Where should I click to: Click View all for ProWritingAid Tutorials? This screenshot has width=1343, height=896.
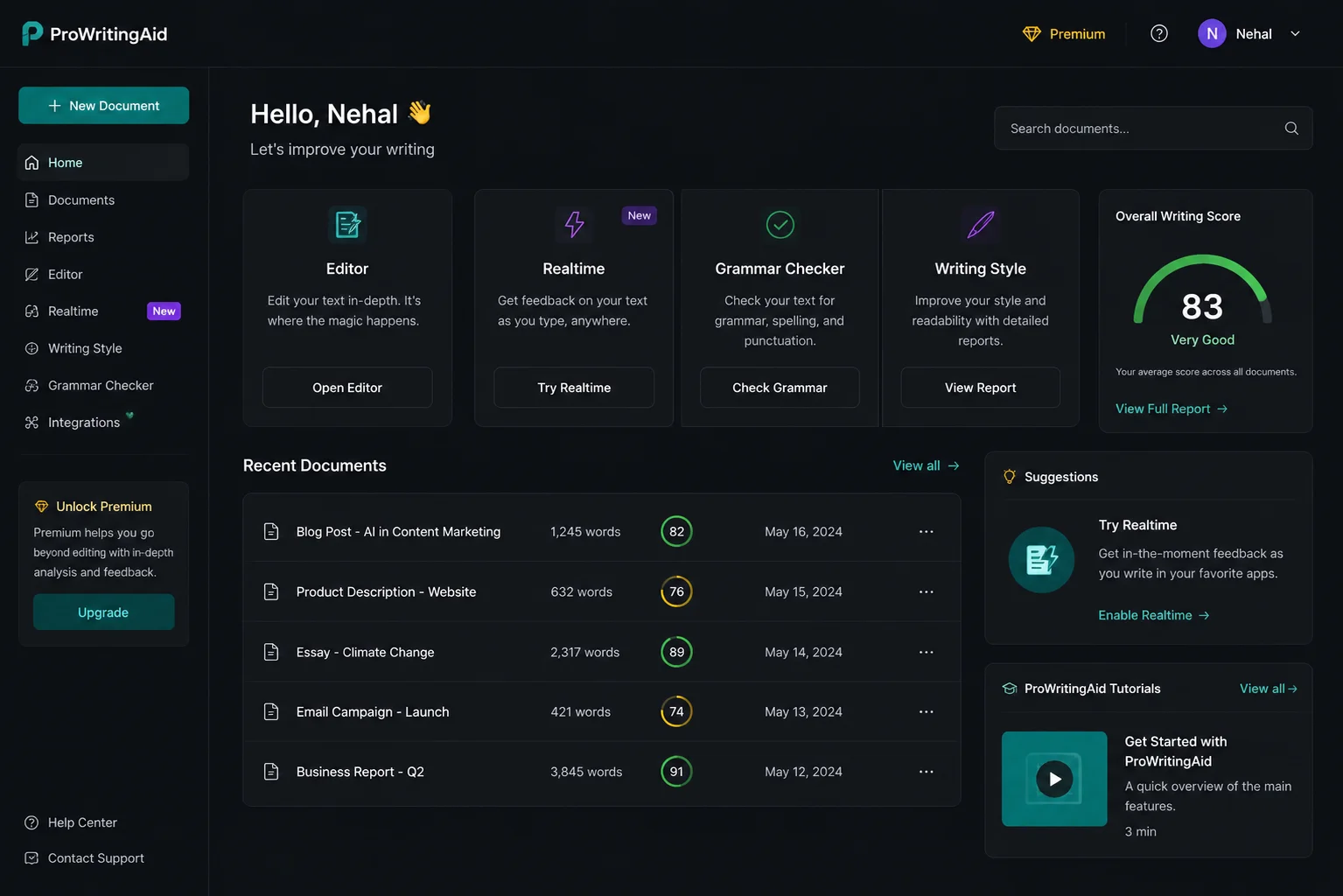click(1268, 689)
